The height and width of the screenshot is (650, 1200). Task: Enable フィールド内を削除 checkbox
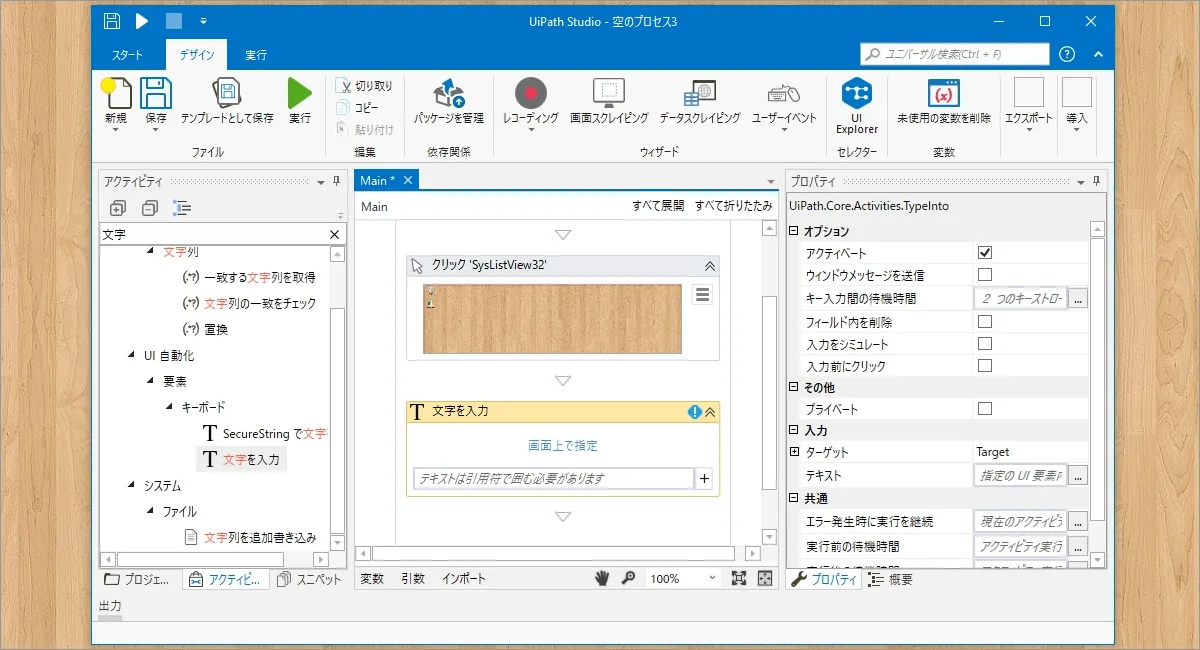(x=984, y=322)
